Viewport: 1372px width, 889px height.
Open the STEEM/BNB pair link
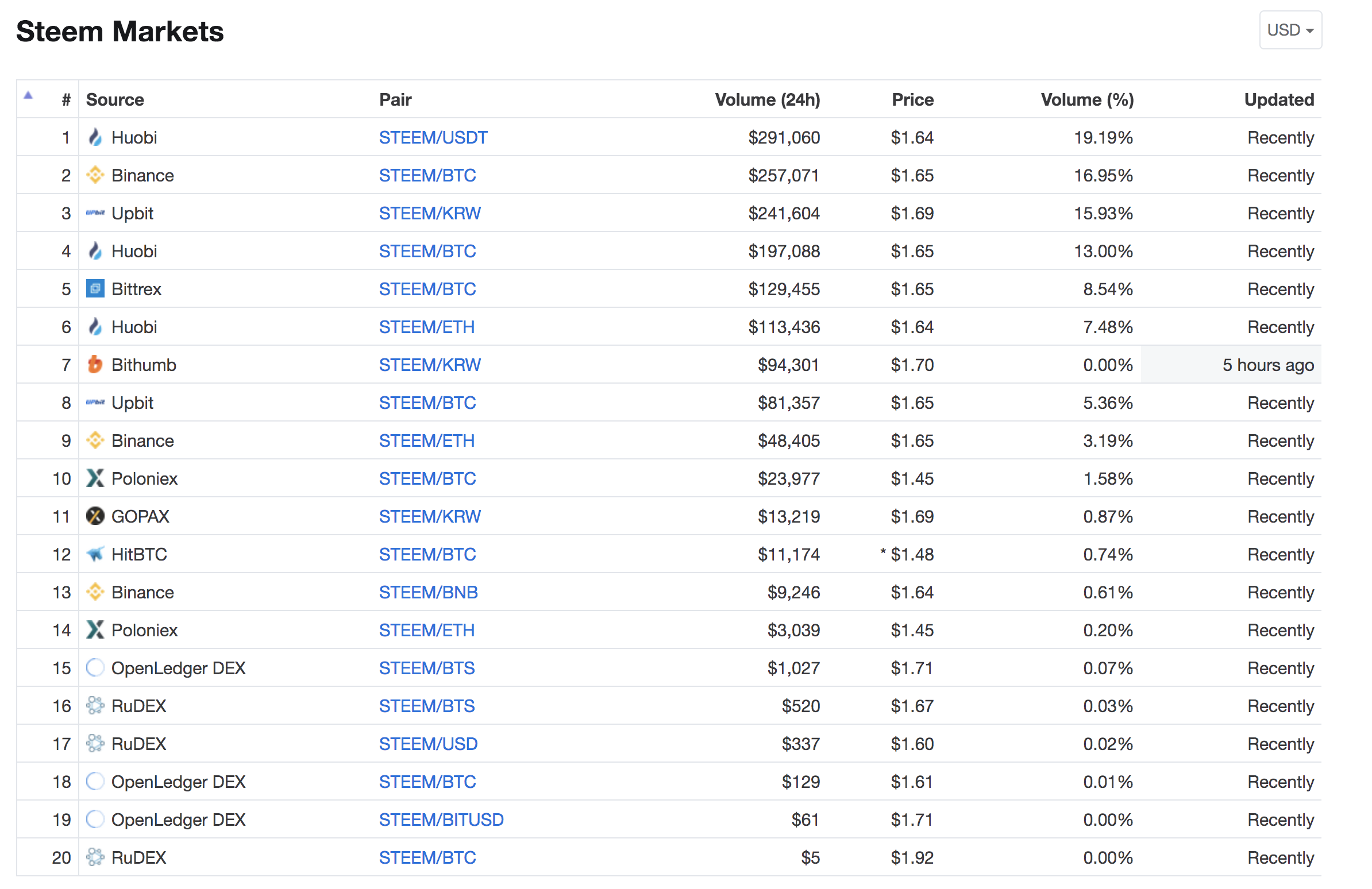(x=428, y=592)
